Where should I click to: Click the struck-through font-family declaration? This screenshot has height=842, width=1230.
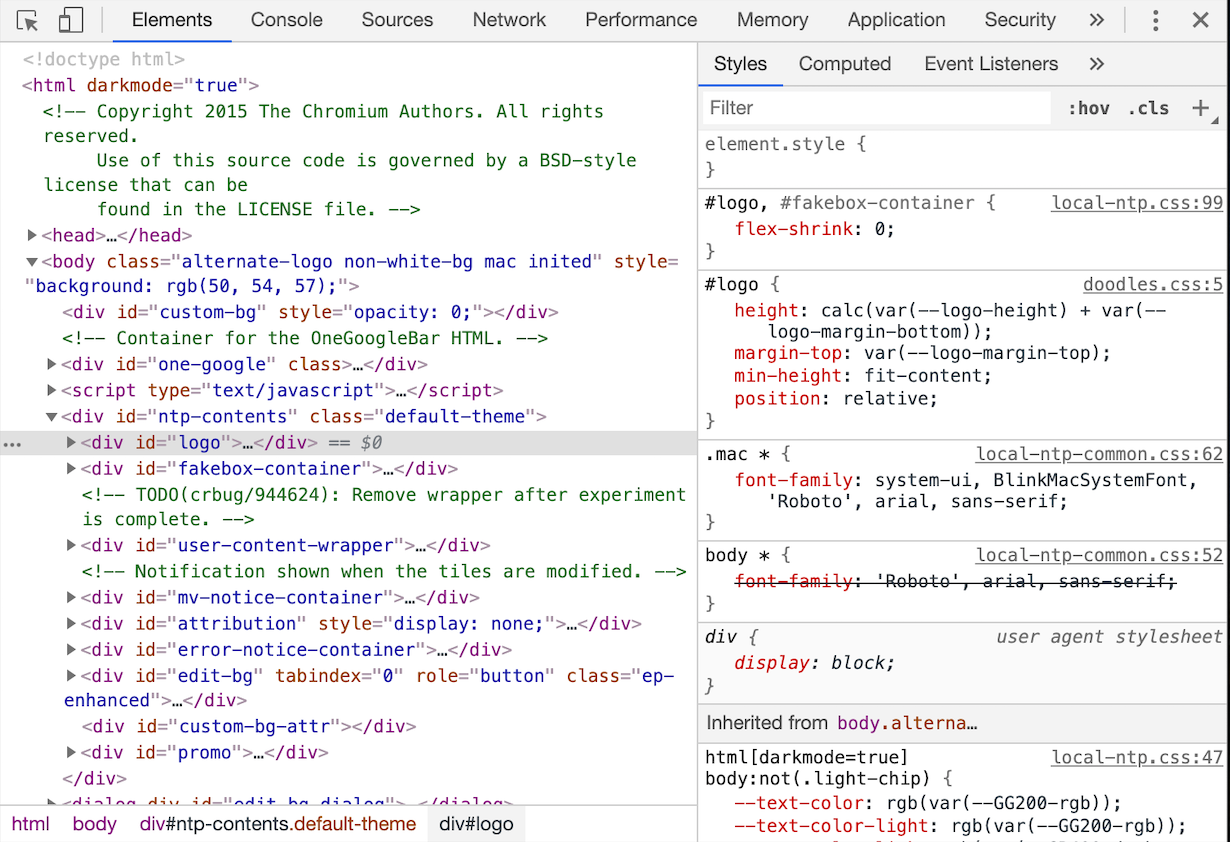click(x=956, y=582)
